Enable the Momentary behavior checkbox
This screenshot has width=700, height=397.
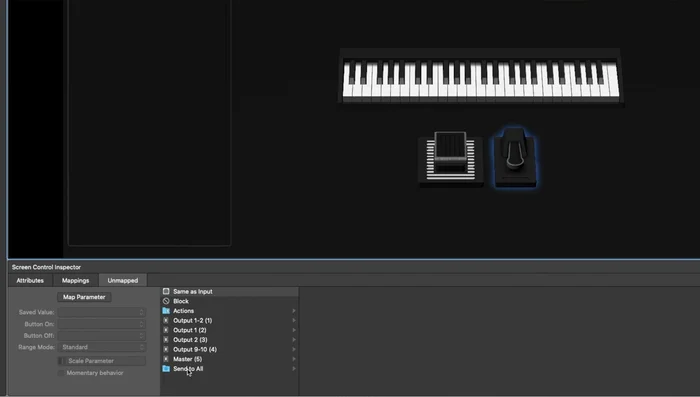coord(61,373)
